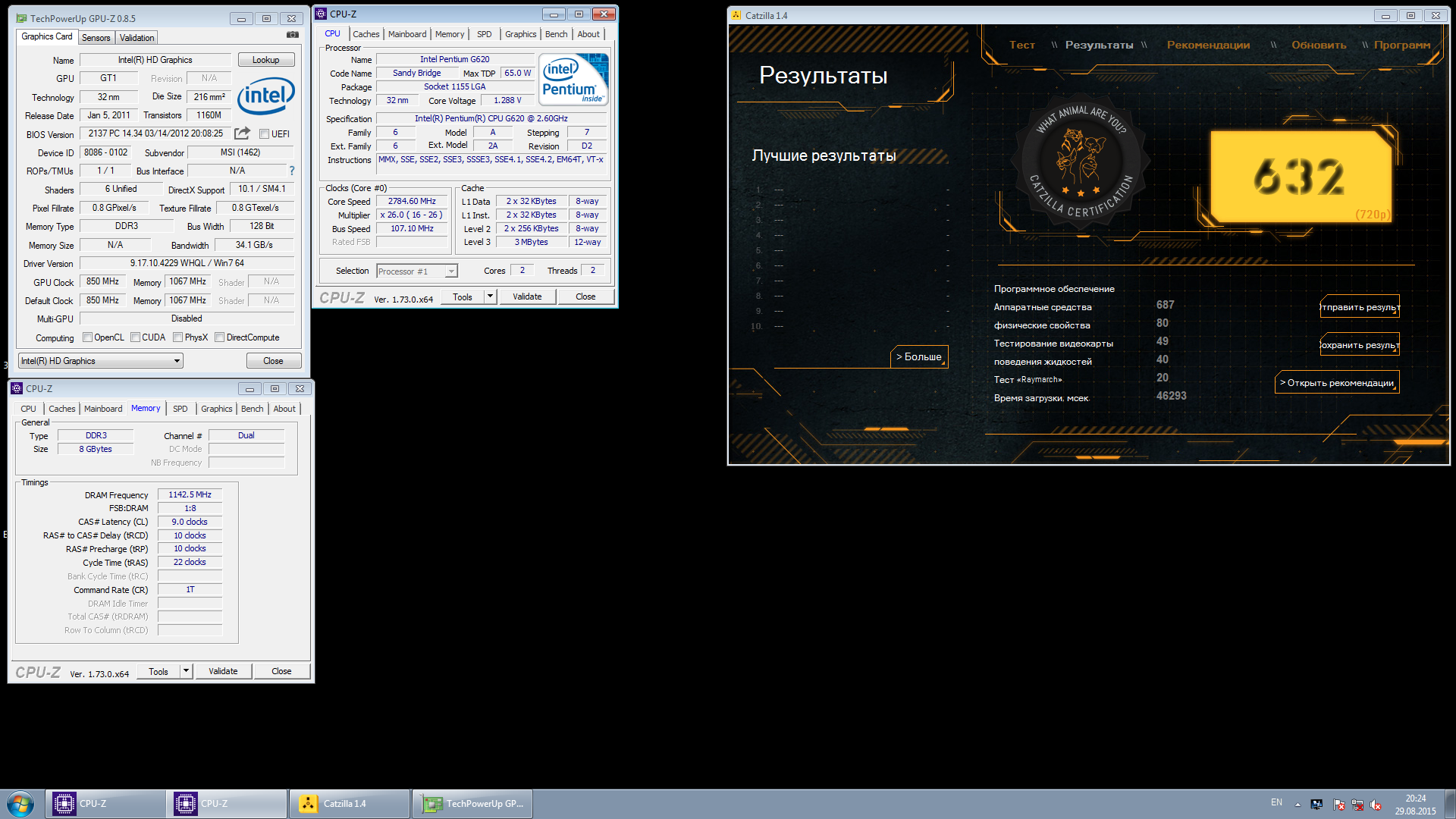Click the Tools button in CPU-Z Memory window
The image size is (1456, 819).
[158, 671]
